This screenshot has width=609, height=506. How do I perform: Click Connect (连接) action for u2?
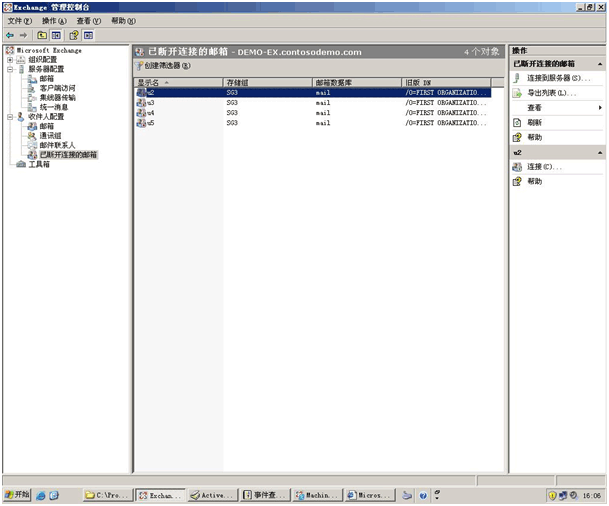pyautogui.click(x=544, y=167)
